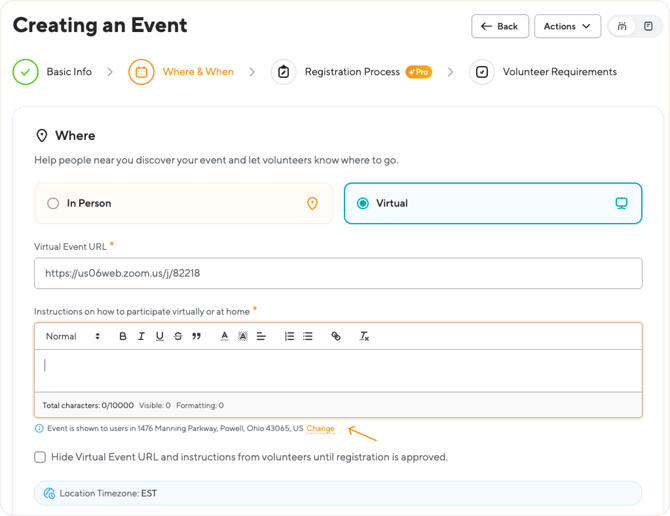Select the In Person location option
Viewport: 670px width, 516px height.
(54, 203)
